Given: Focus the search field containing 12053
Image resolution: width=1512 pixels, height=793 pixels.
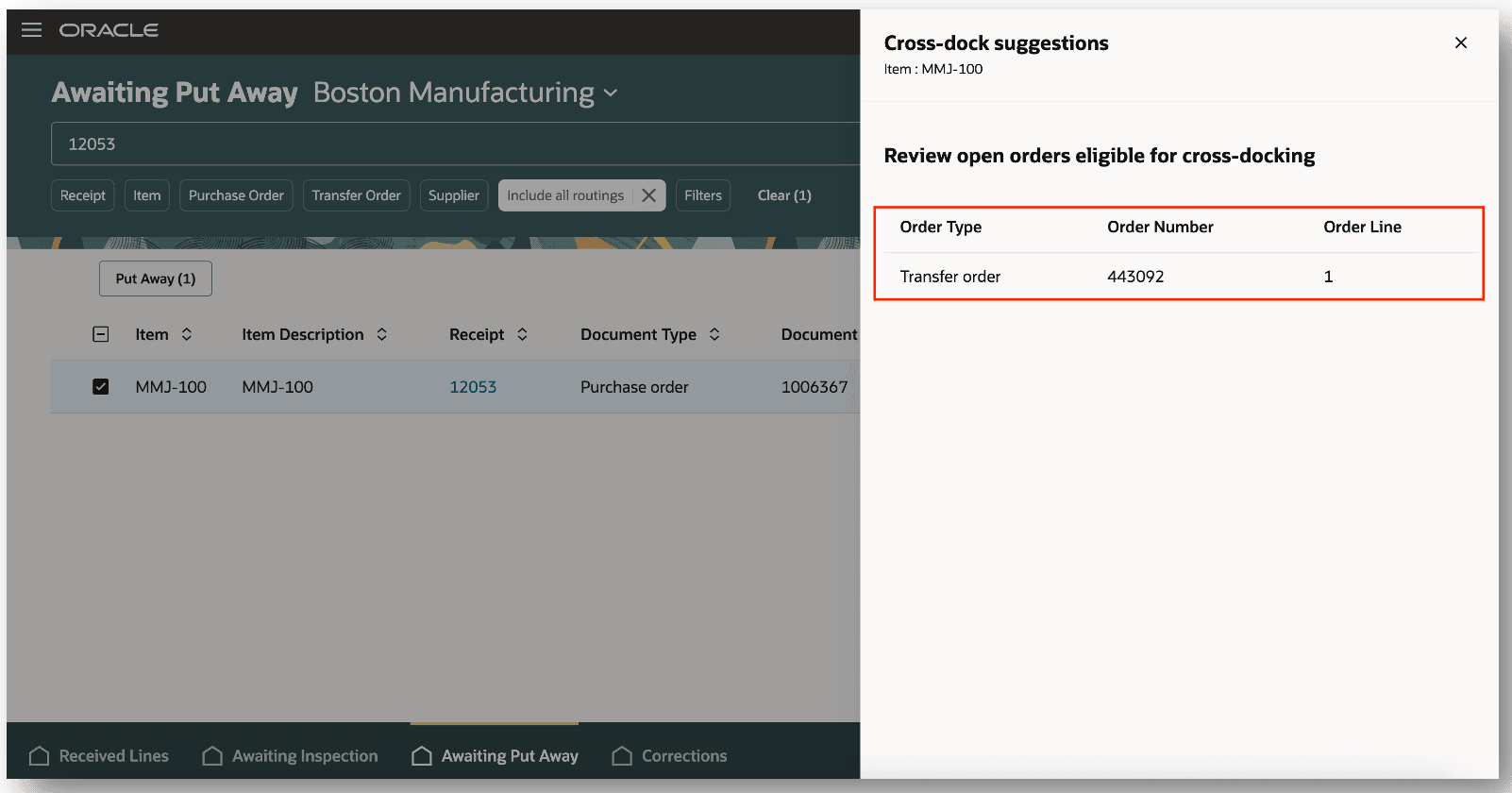Looking at the screenshot, I should pyautogui.click(x=455, y=143).
